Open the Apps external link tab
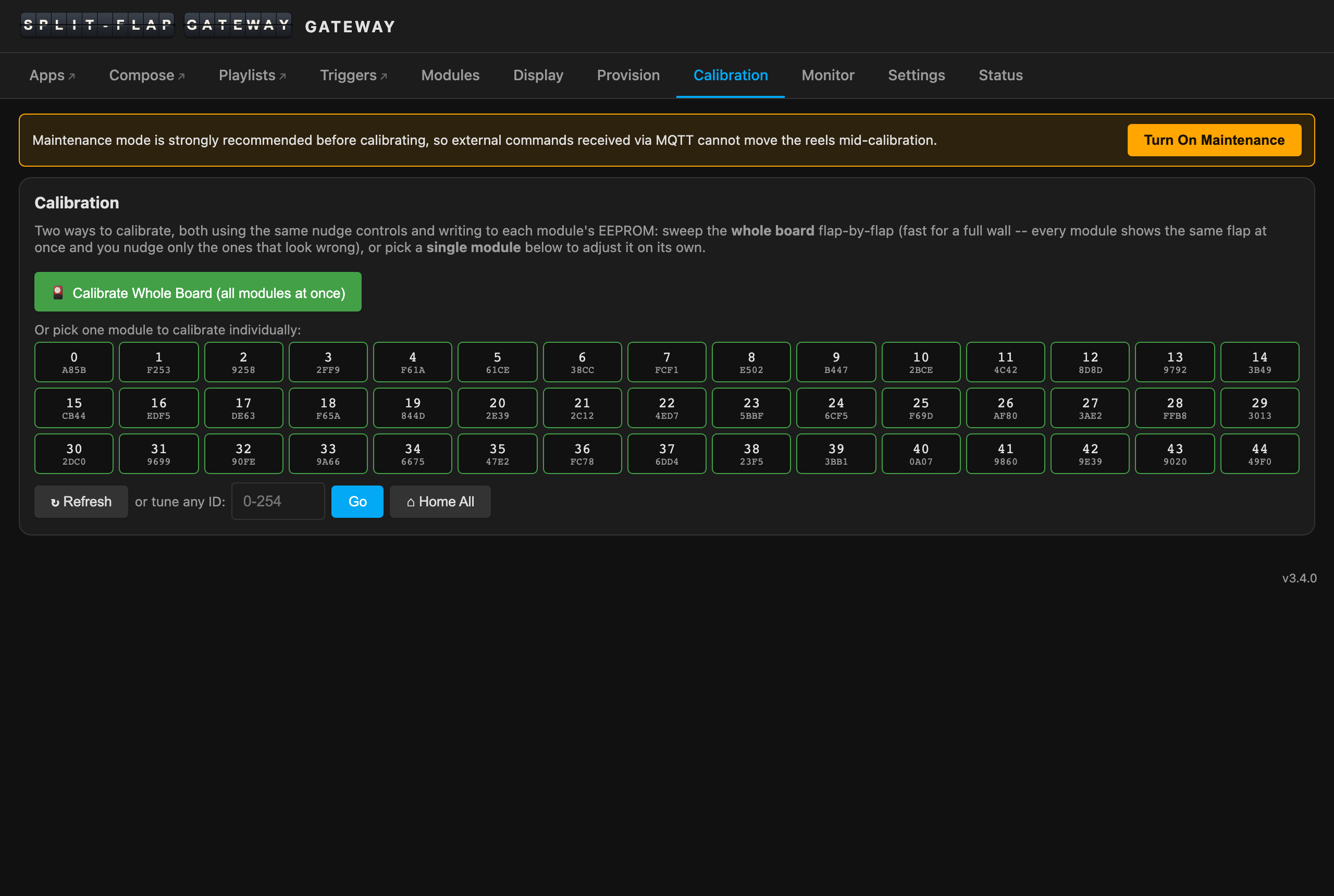Viewport: 1334px width, 896px height. [52, 76]
